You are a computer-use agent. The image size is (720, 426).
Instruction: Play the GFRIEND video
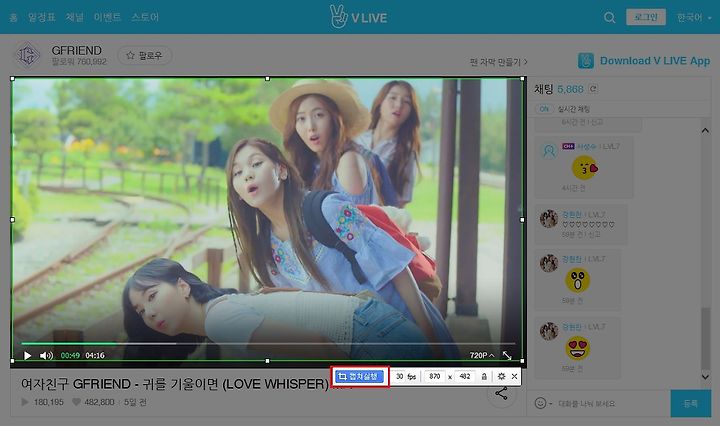click(x=28, y=356)
